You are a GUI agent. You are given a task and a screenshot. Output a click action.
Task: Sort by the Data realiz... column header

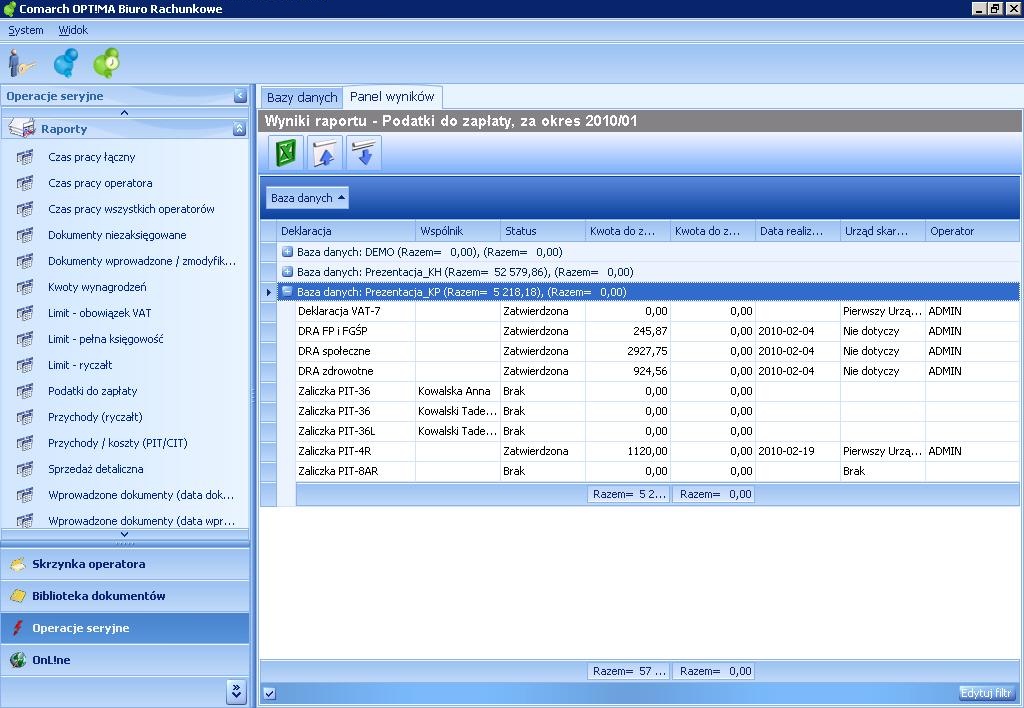tap(798, 231)
